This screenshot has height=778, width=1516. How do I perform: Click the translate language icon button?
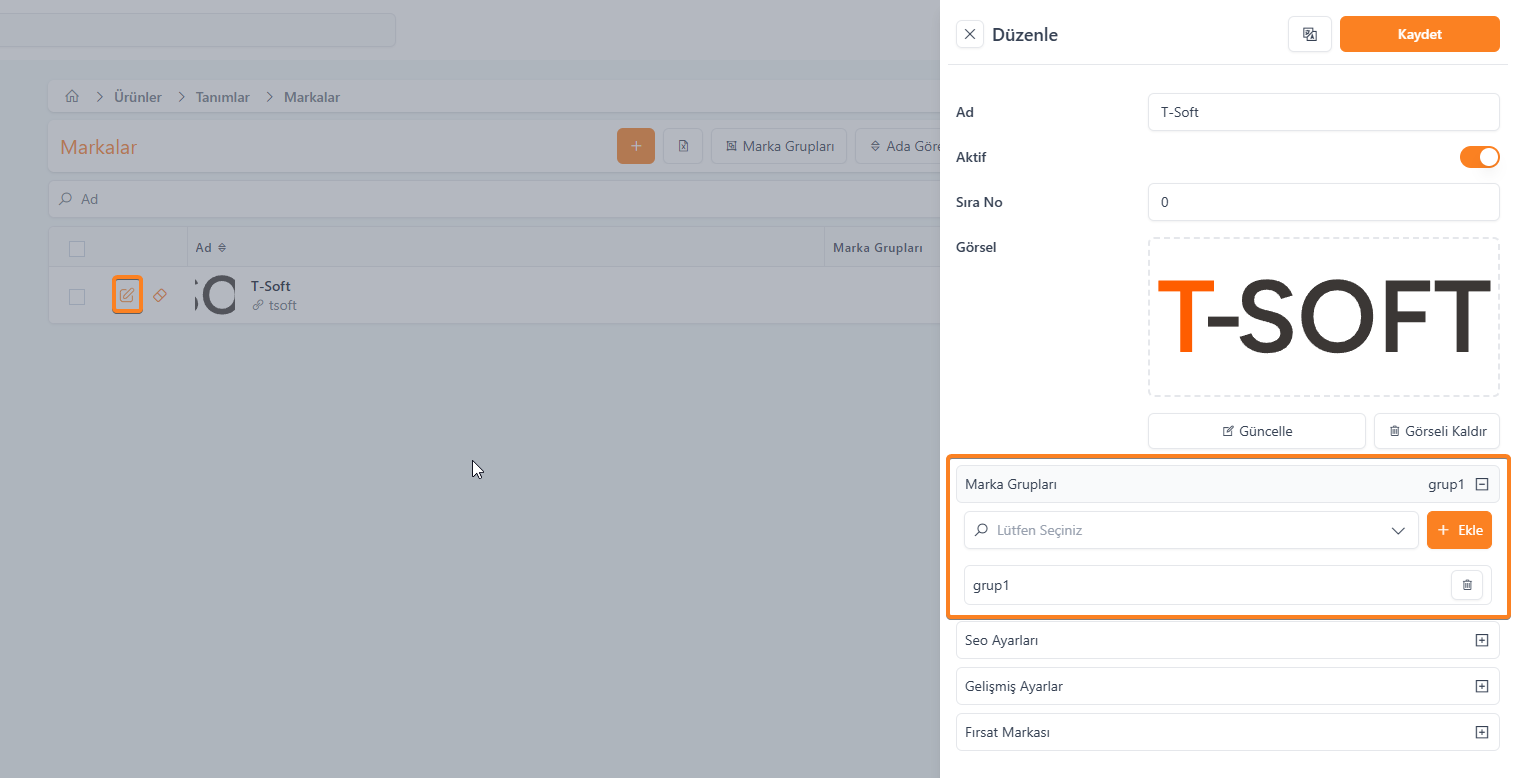pyautogui.click(x=1309, y=35)
